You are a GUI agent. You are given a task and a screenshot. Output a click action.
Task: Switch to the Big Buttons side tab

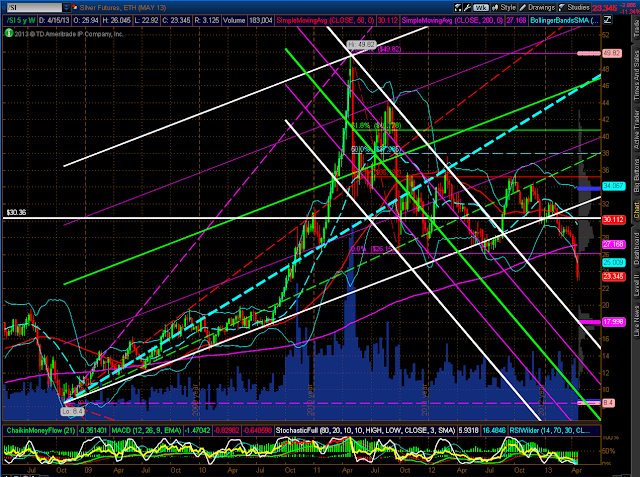tap(636, 175)
